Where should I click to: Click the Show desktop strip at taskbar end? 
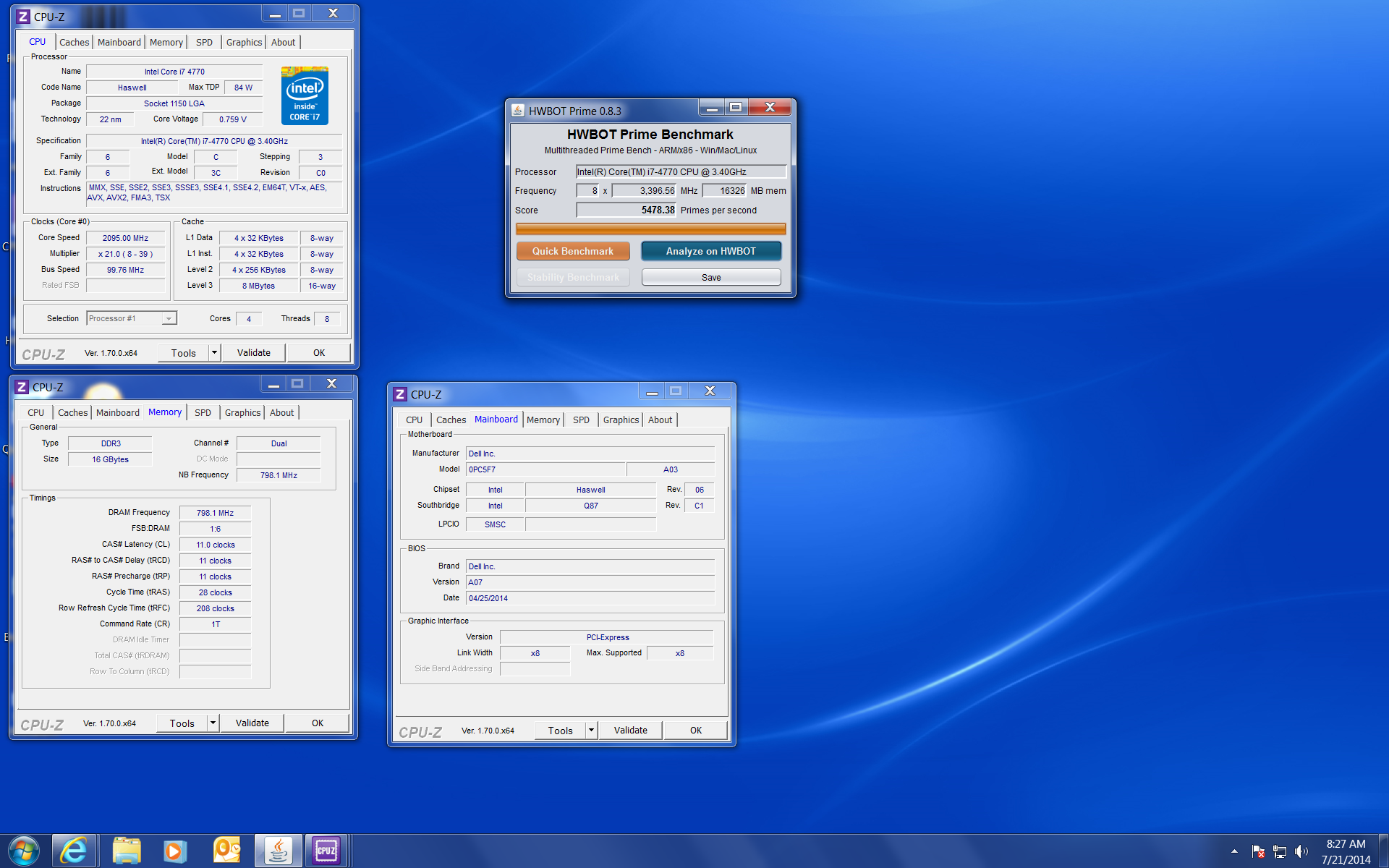pyautogui.click(x=1383, y=851)
